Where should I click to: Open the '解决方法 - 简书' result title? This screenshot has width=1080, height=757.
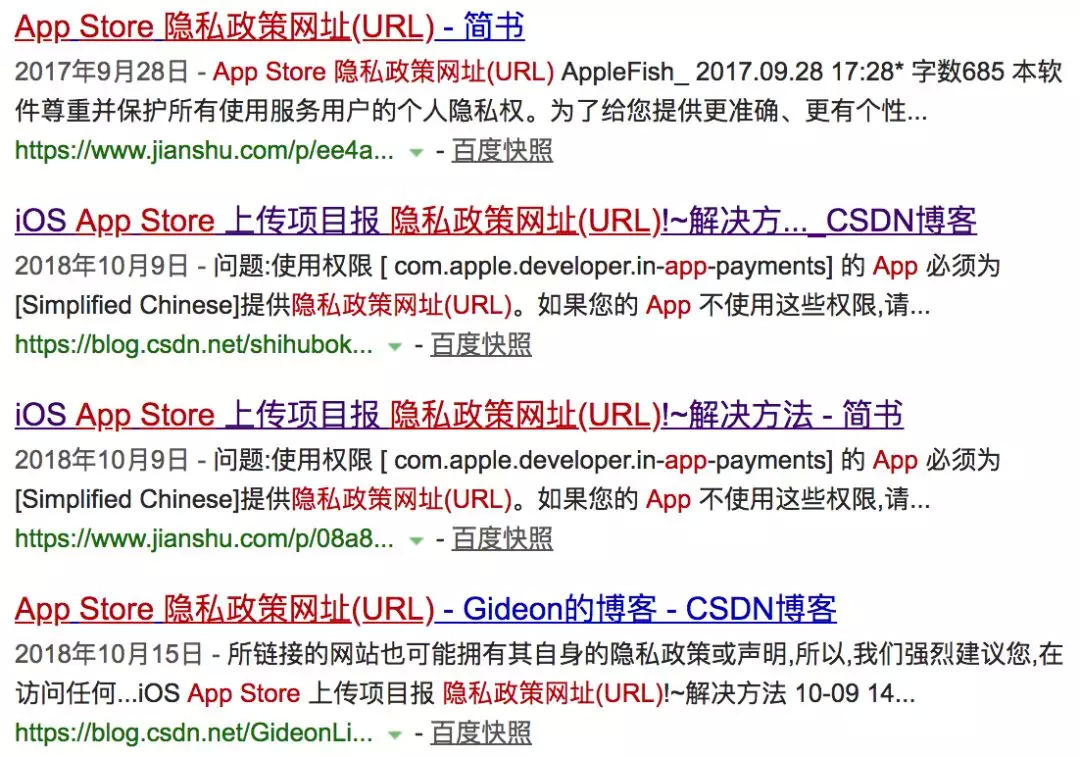(x=459, y=415)
